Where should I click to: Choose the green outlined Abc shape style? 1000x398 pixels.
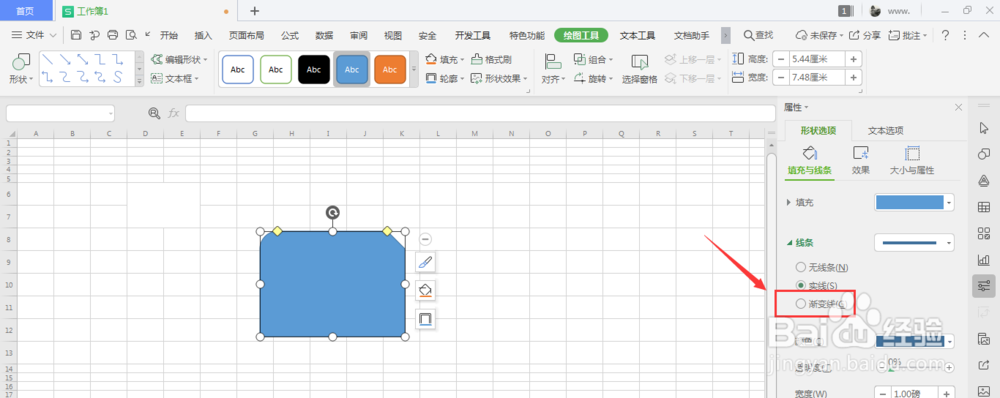point(276,70)
